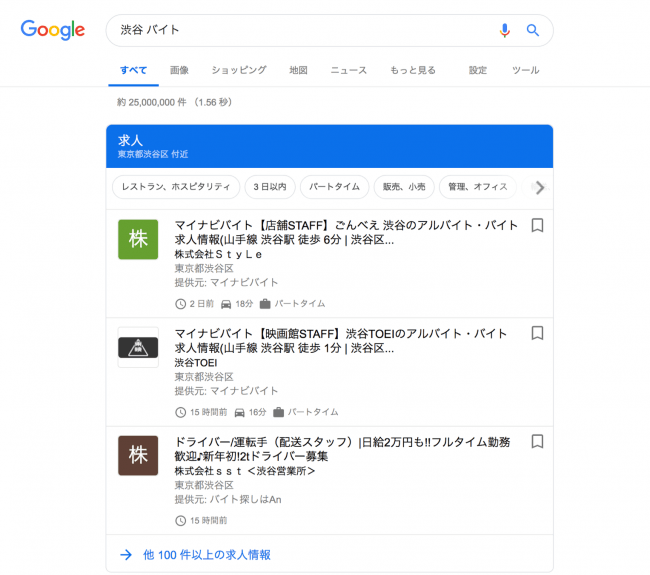Click the 求人 blue header

coord(330,146)
